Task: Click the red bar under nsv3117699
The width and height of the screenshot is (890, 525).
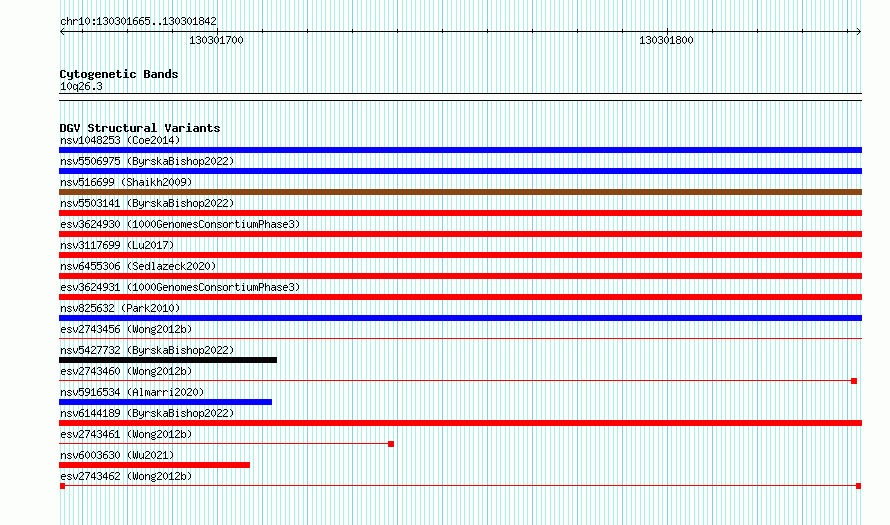Action: 460,255
